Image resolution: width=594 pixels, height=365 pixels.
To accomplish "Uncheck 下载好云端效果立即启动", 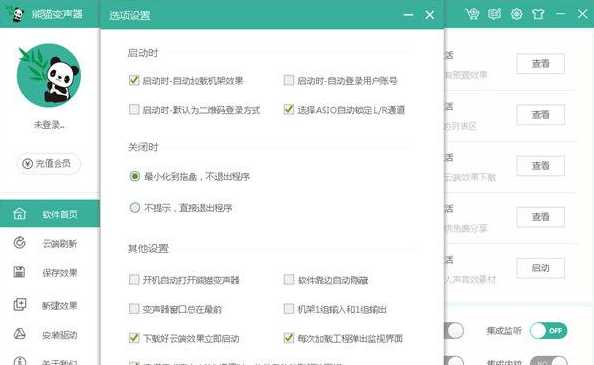I will pos(134,337).
